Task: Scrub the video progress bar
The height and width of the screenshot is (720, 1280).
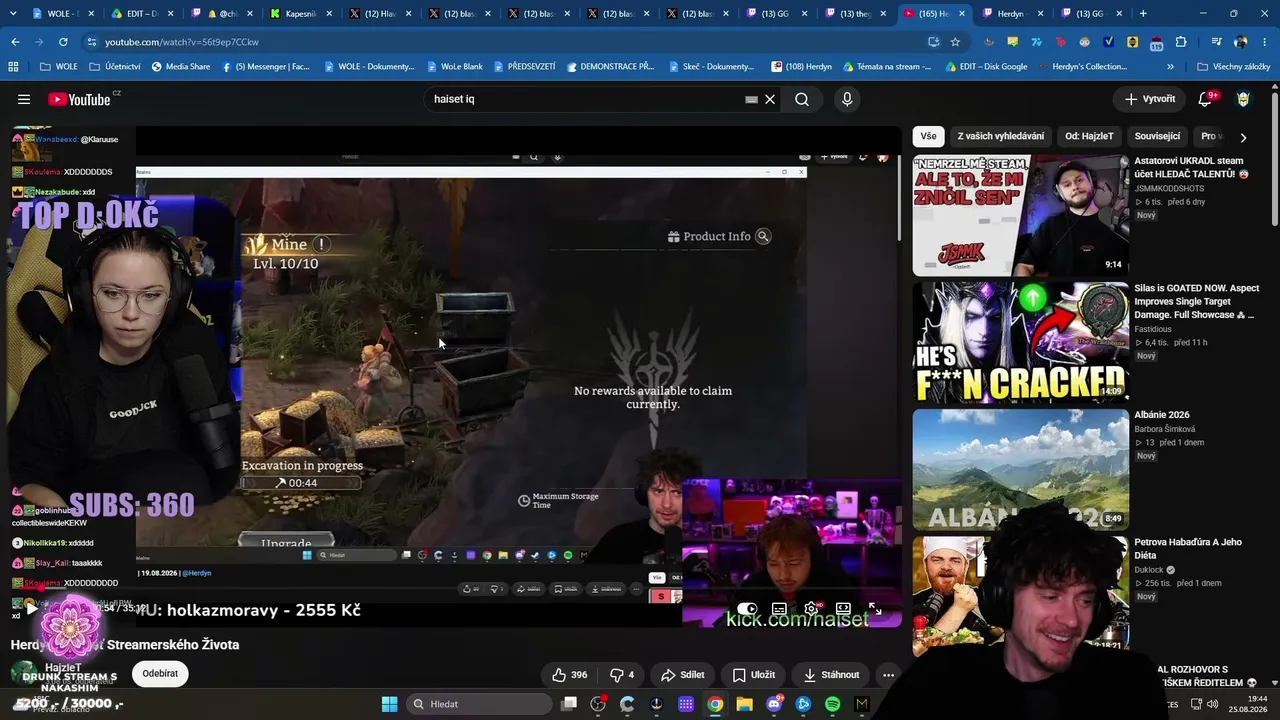Action: 457,589
